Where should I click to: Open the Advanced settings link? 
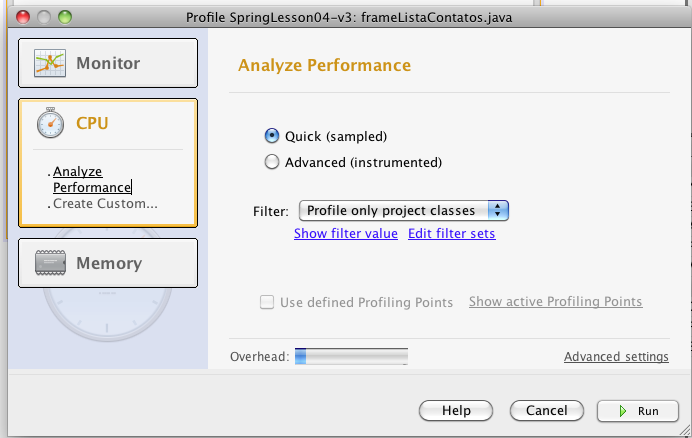pyautogui.click(x=616, y=356)
